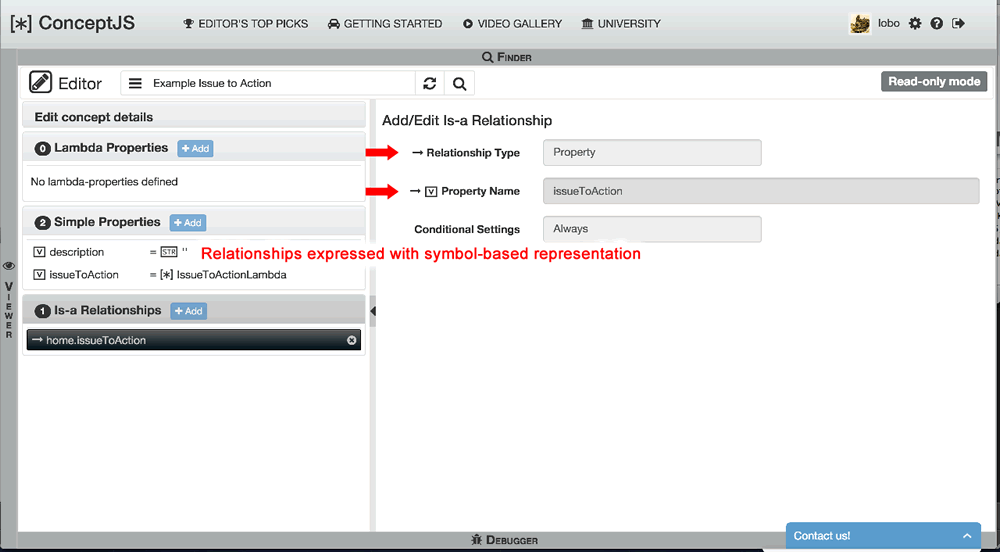Go to the Video Gallery
1000x552 pixels.
point(512,24)
